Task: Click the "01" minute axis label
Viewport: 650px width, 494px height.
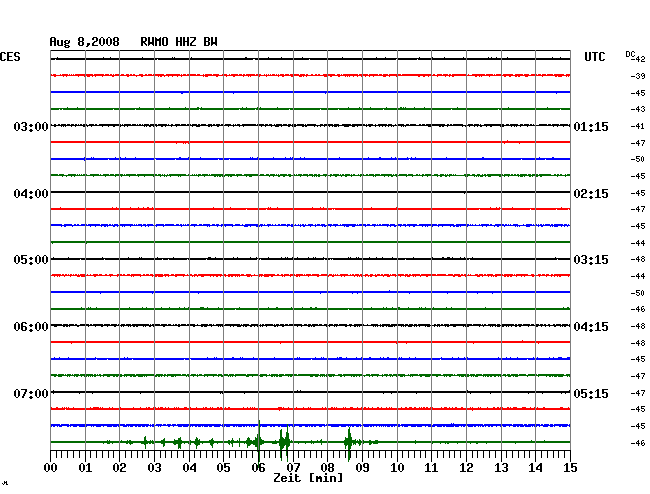Action: (x=85, y=468)
